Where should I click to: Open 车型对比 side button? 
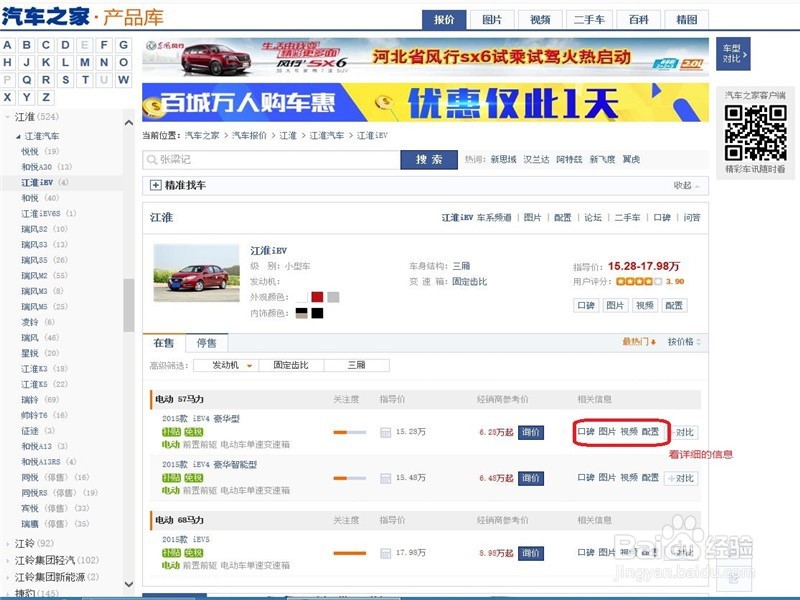click(733, 54)
